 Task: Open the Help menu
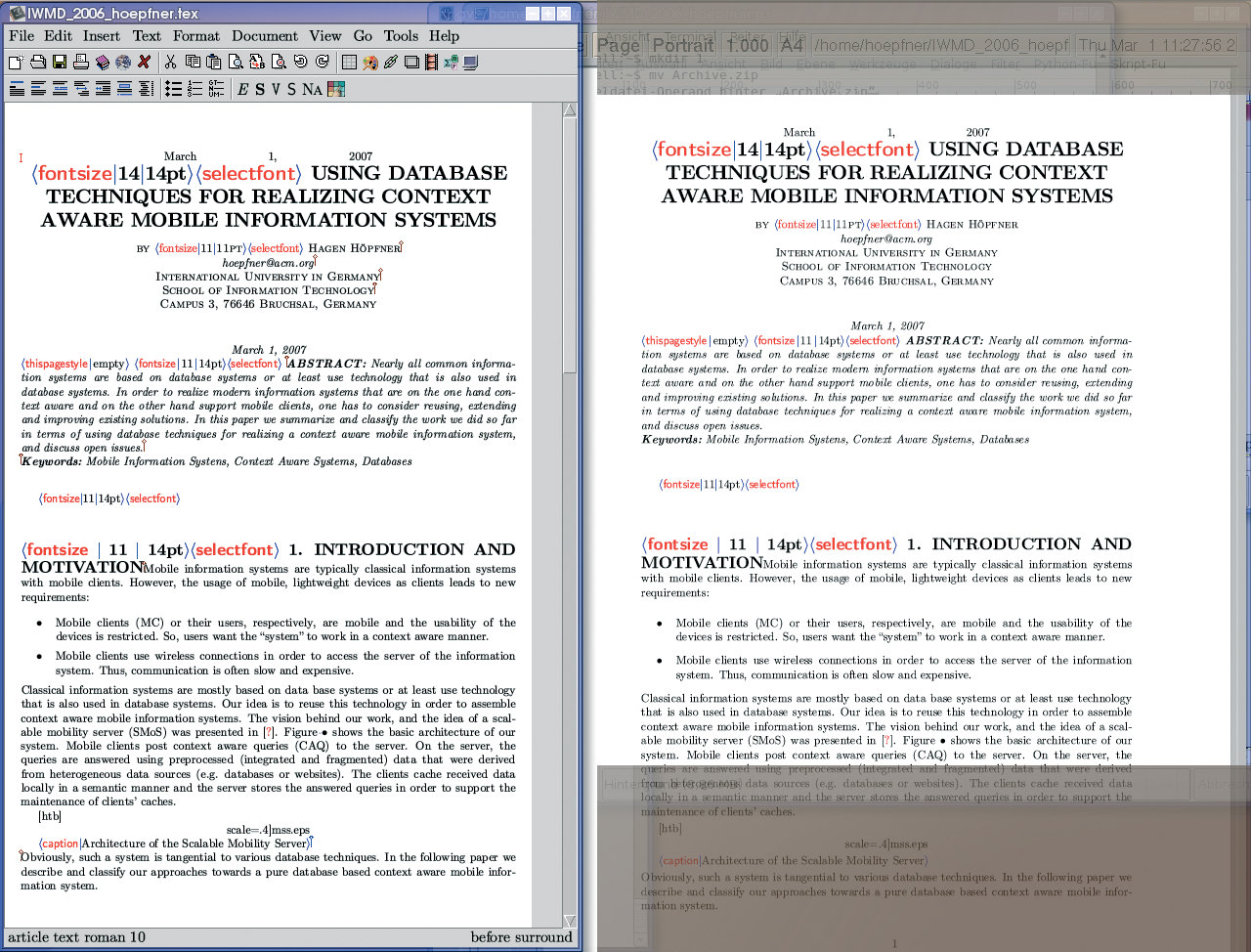coord(444,36)
